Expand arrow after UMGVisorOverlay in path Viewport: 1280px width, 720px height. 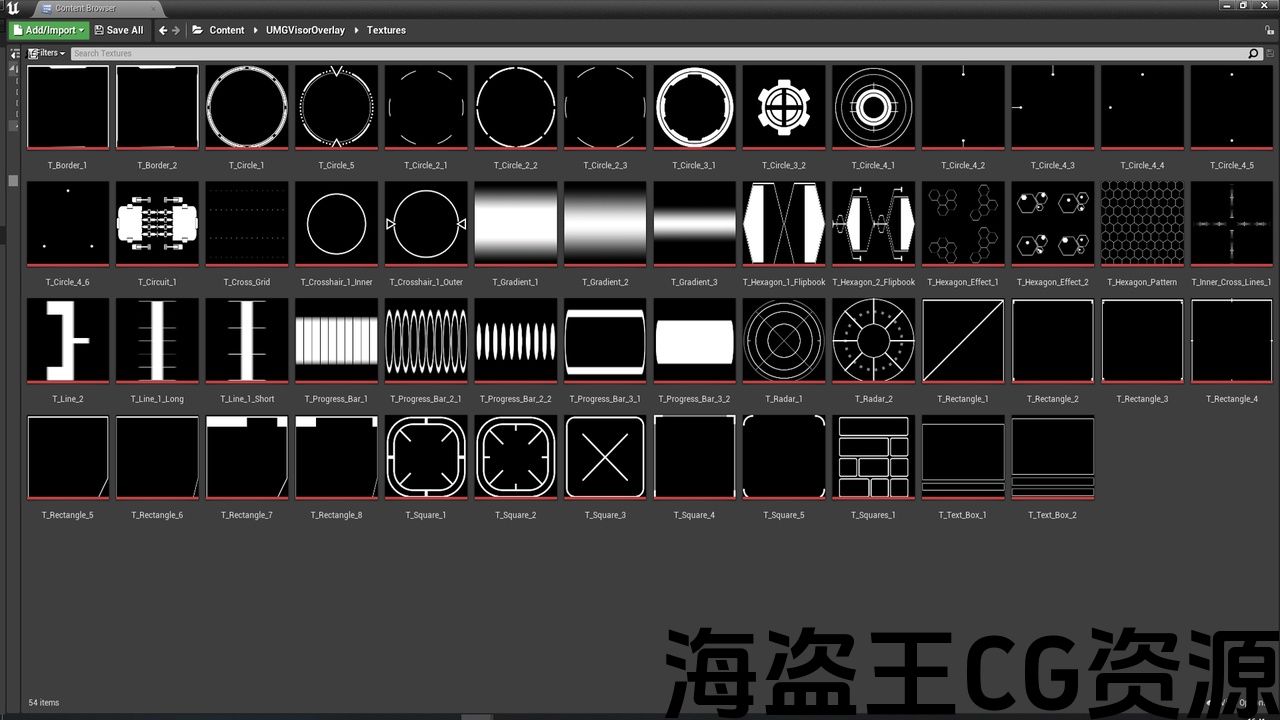356,30
